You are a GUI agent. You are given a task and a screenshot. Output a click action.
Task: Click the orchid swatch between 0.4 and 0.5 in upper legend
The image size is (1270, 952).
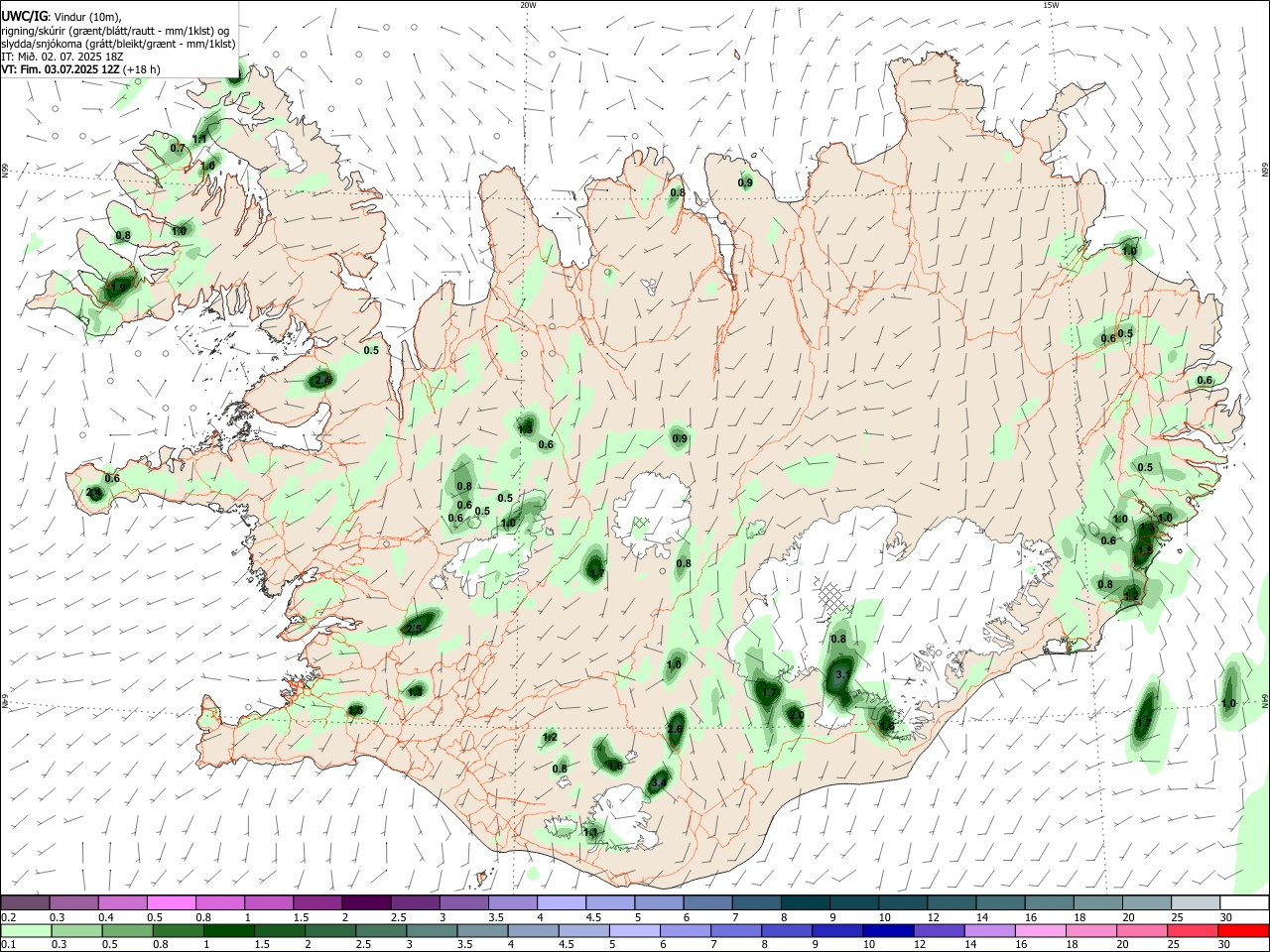point(122,902)
